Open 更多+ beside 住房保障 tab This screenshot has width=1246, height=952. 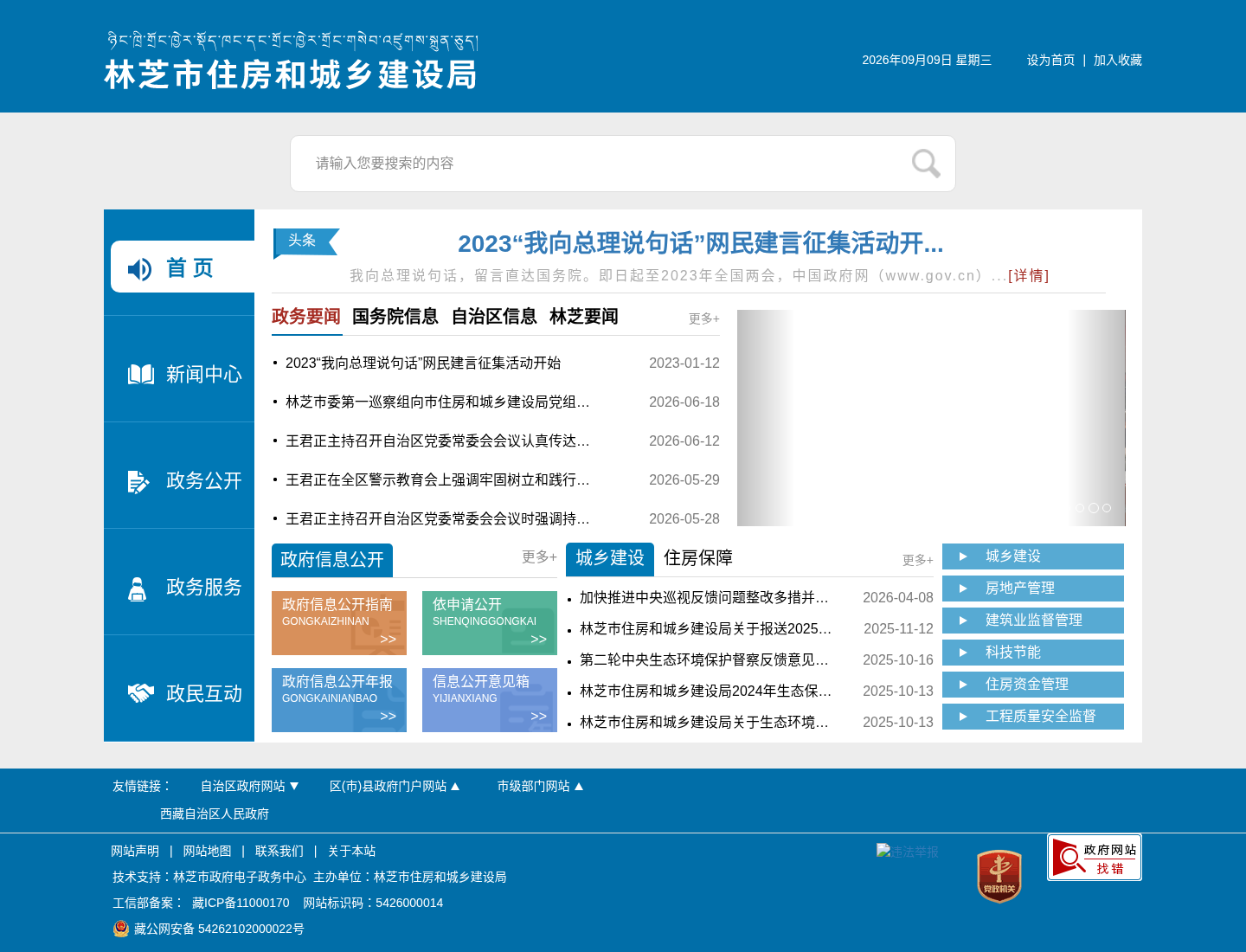click(x=918, y=560)
